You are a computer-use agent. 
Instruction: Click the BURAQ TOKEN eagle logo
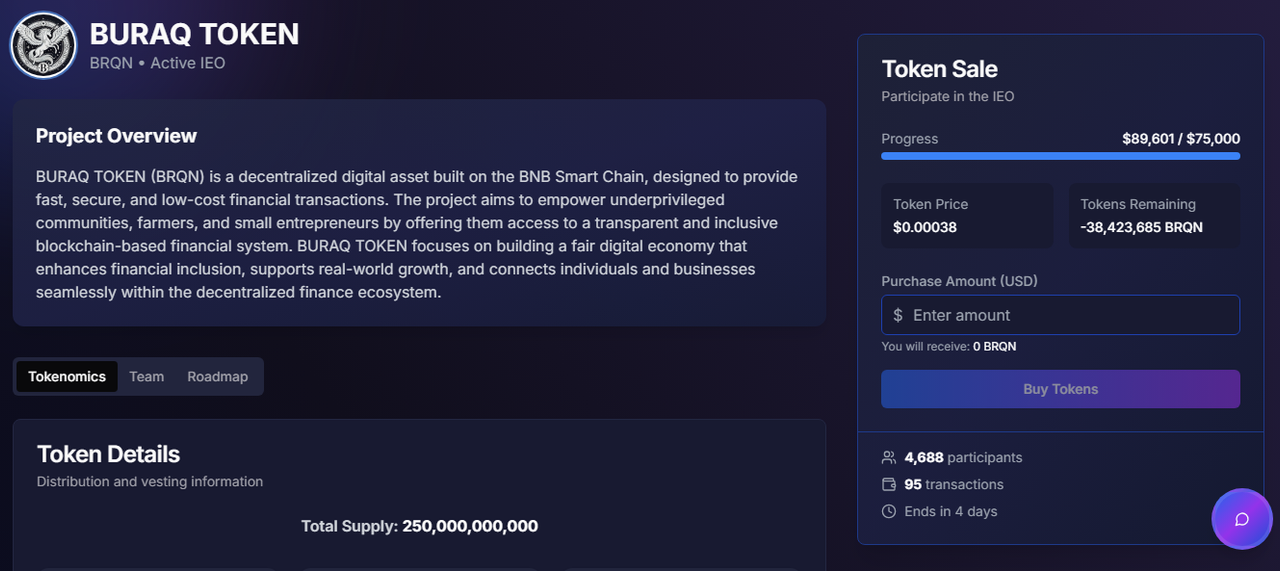(x=43, y=45)
